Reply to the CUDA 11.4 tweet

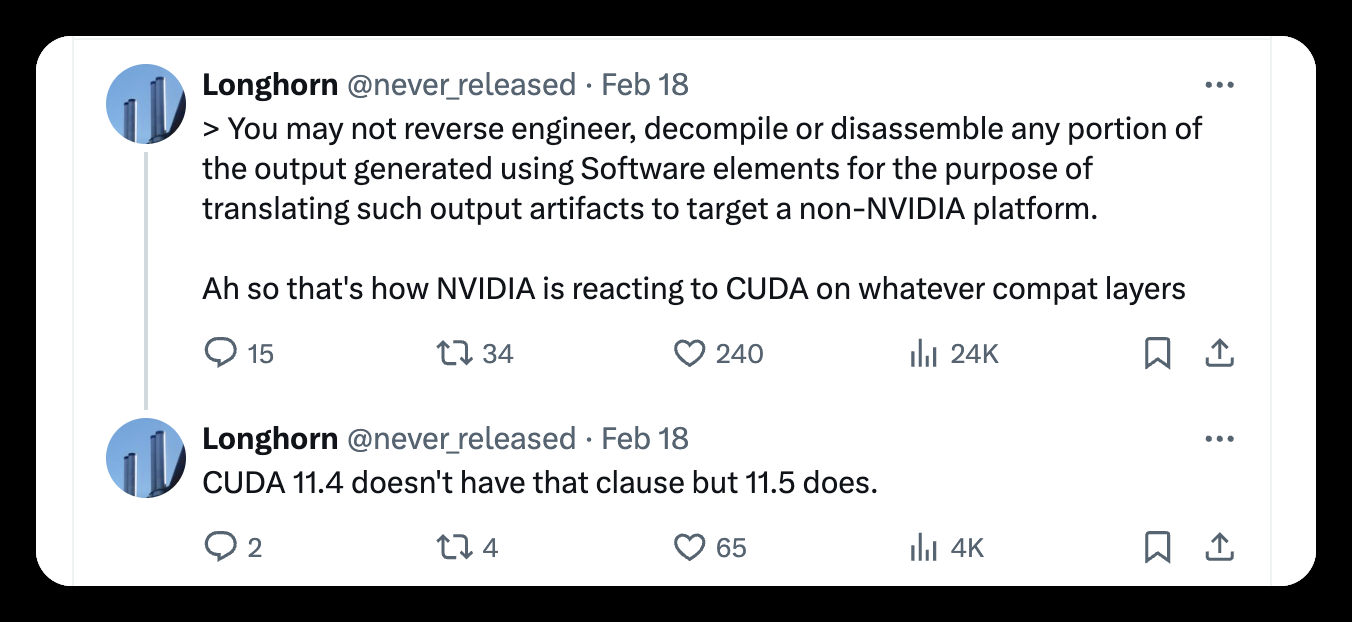[220, 547]
